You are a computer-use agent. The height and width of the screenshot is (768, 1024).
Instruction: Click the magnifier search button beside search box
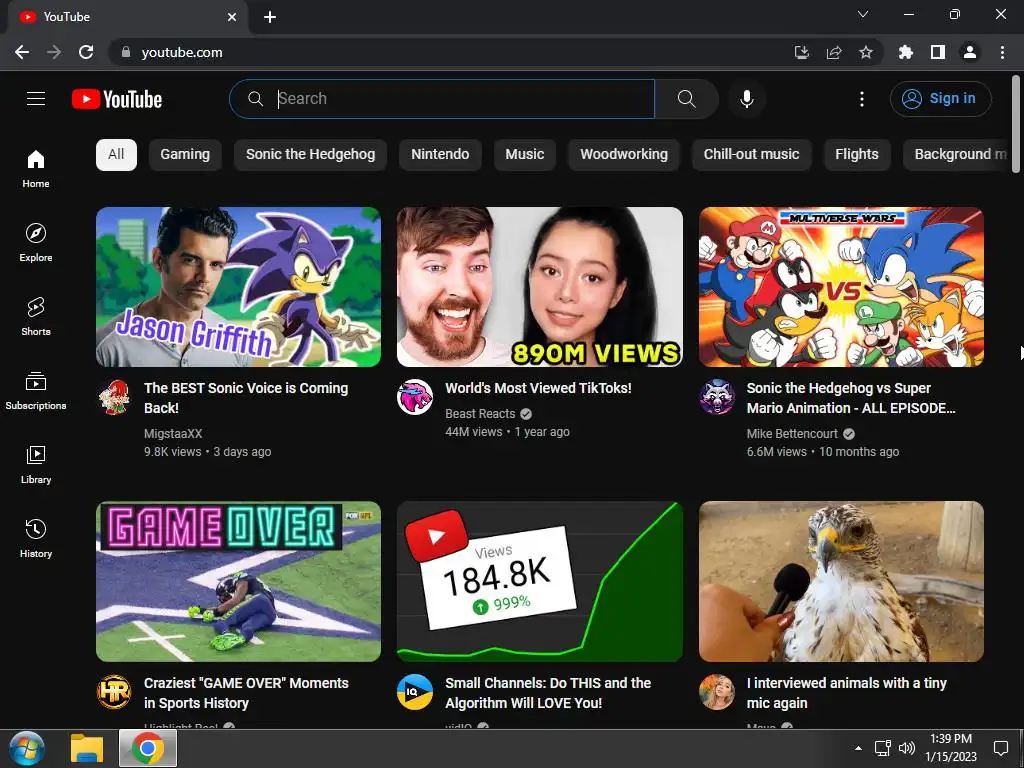pos(686,99)
